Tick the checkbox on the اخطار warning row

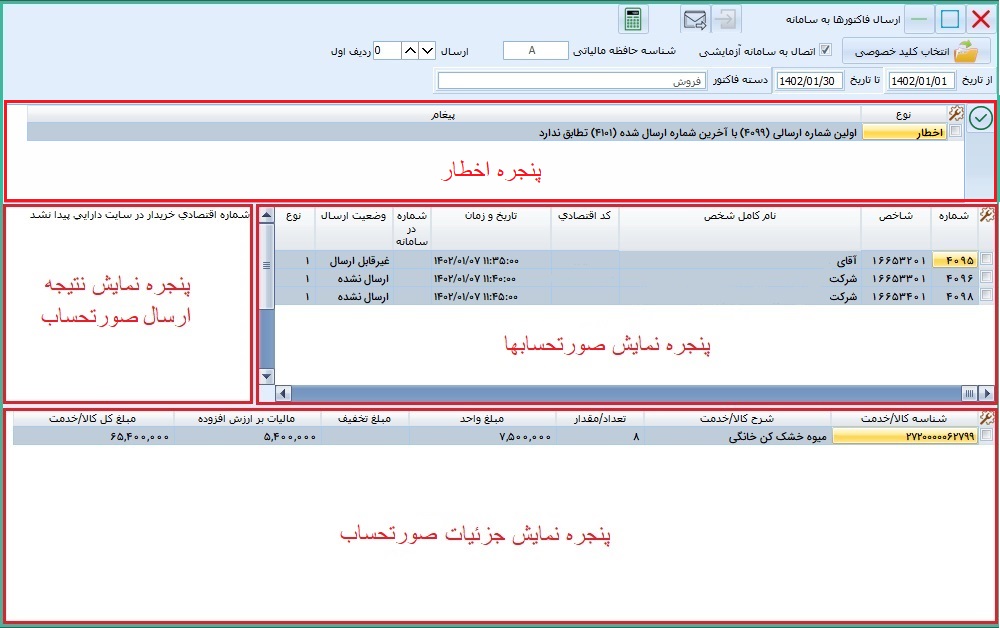point(956,132)
